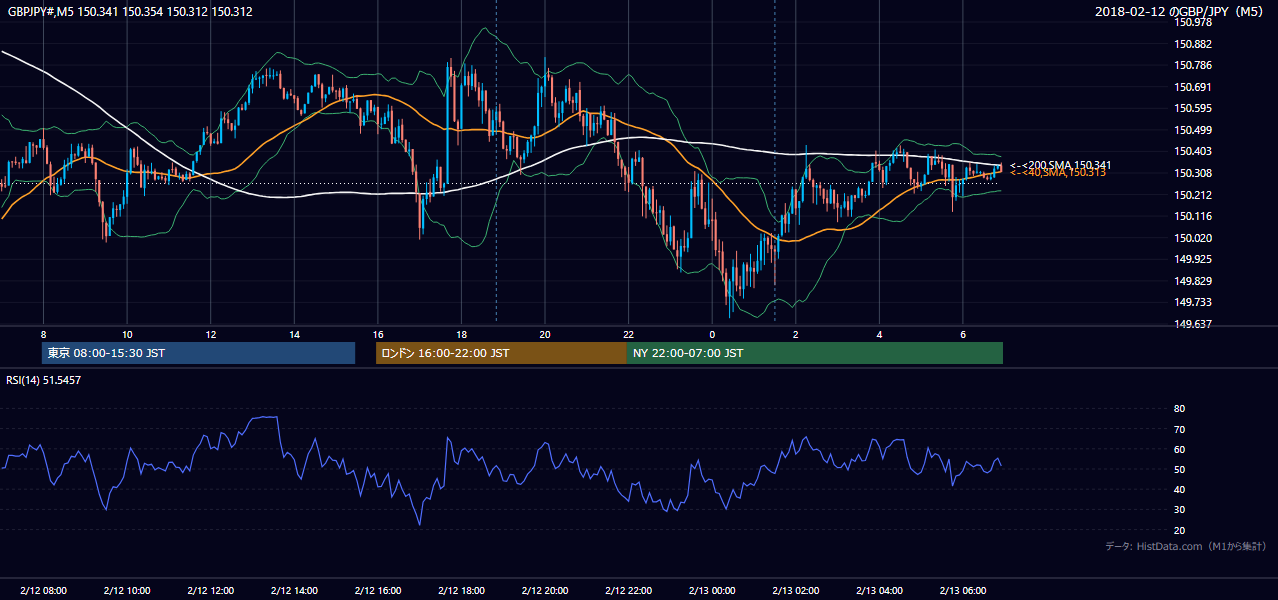Viewport: 1278px width, 600px height.
Task: Click price axis value 150.499
Action: pos(1193,130)
